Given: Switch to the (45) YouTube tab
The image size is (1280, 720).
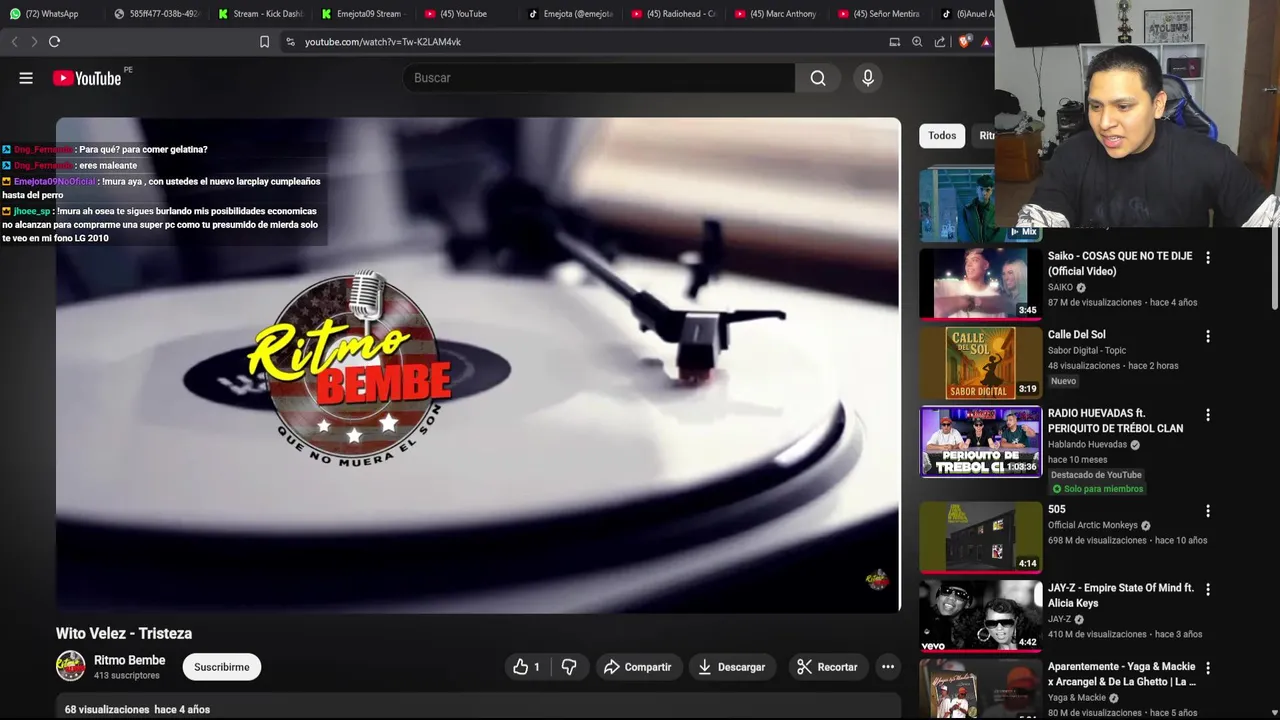Looking at the screenshot, I should pos(464,14).
